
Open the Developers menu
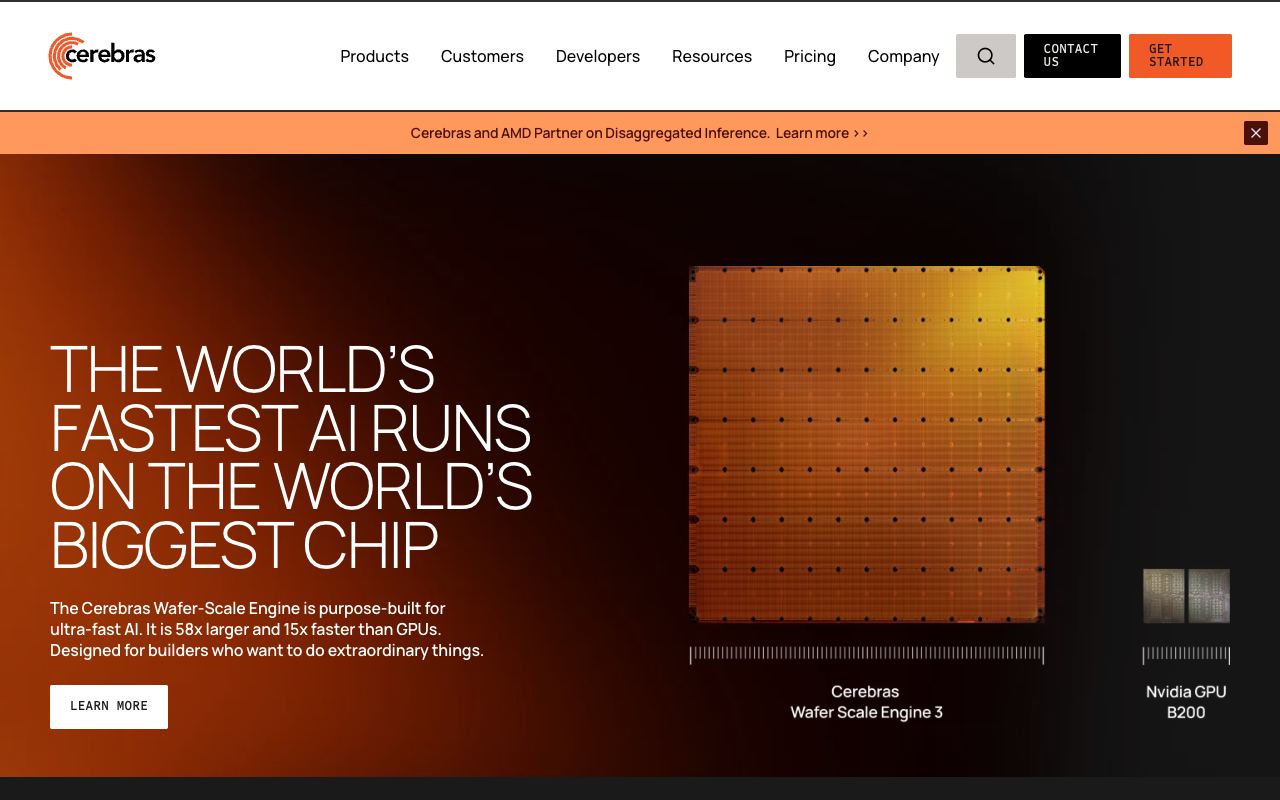598,56
